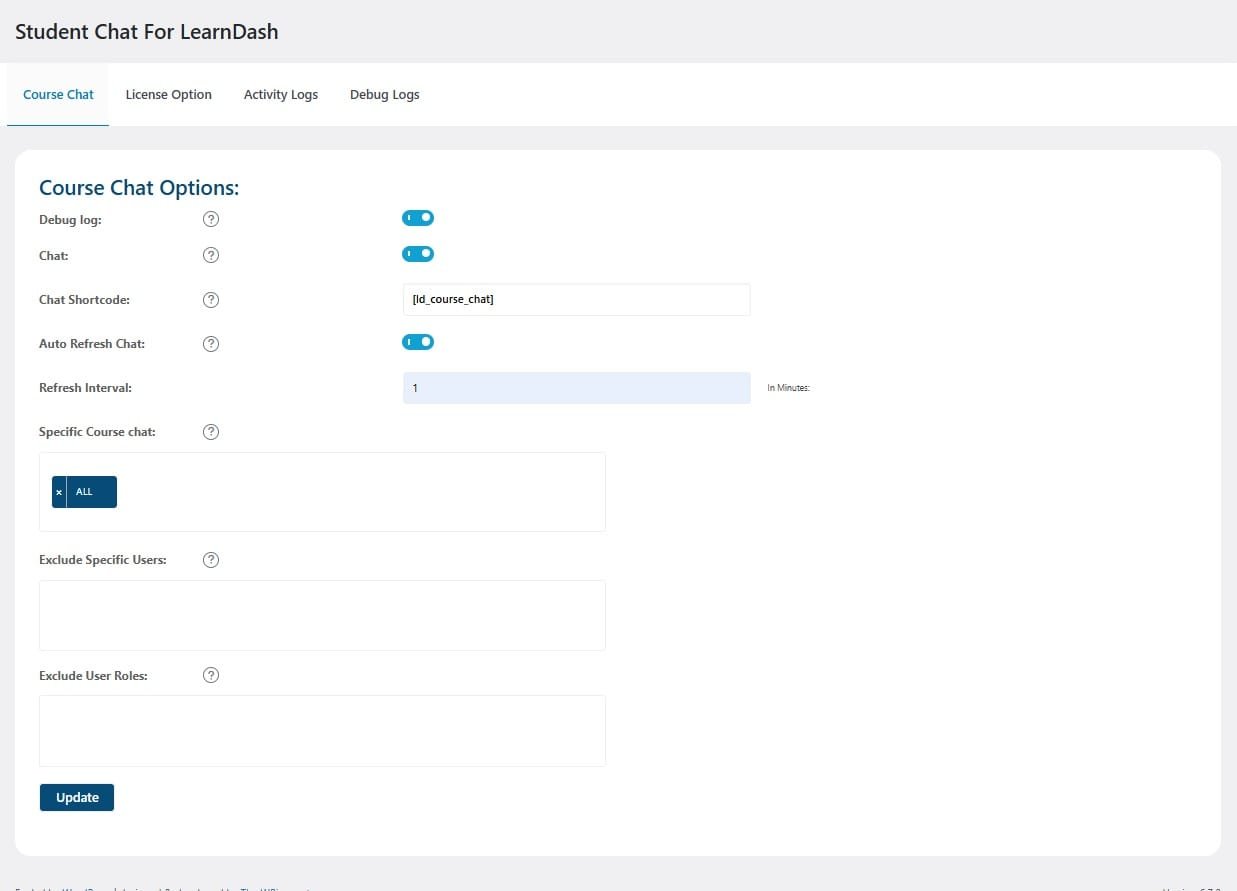
Task: Remove the ALL tag with its x
Action: (59, 492)
